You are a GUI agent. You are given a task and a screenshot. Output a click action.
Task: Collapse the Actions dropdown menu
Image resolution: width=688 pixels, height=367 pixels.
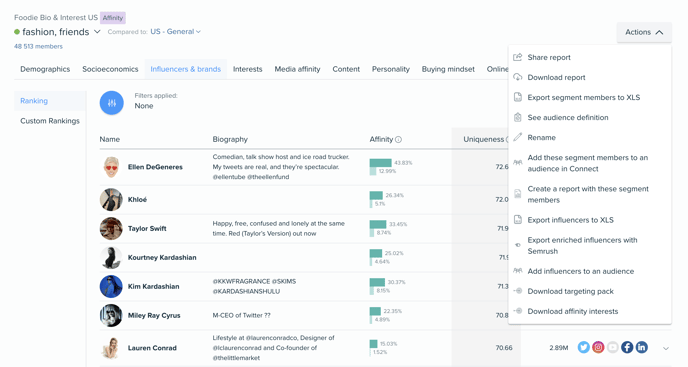(x=644, y=32)
